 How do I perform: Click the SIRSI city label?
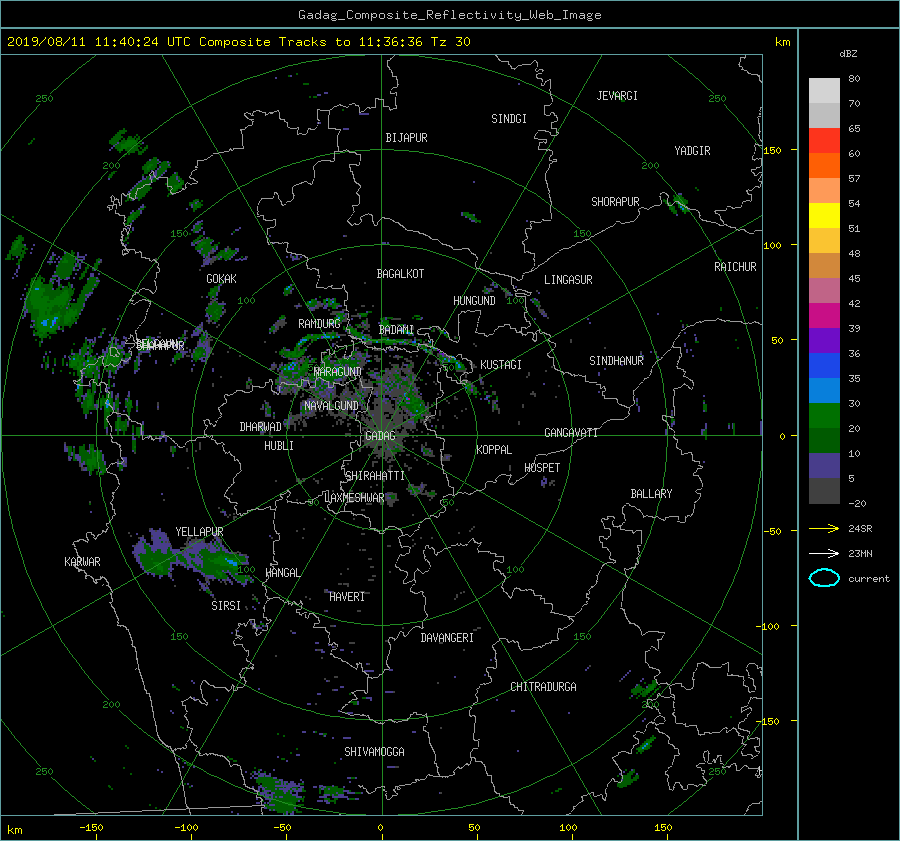click(226, 606)
